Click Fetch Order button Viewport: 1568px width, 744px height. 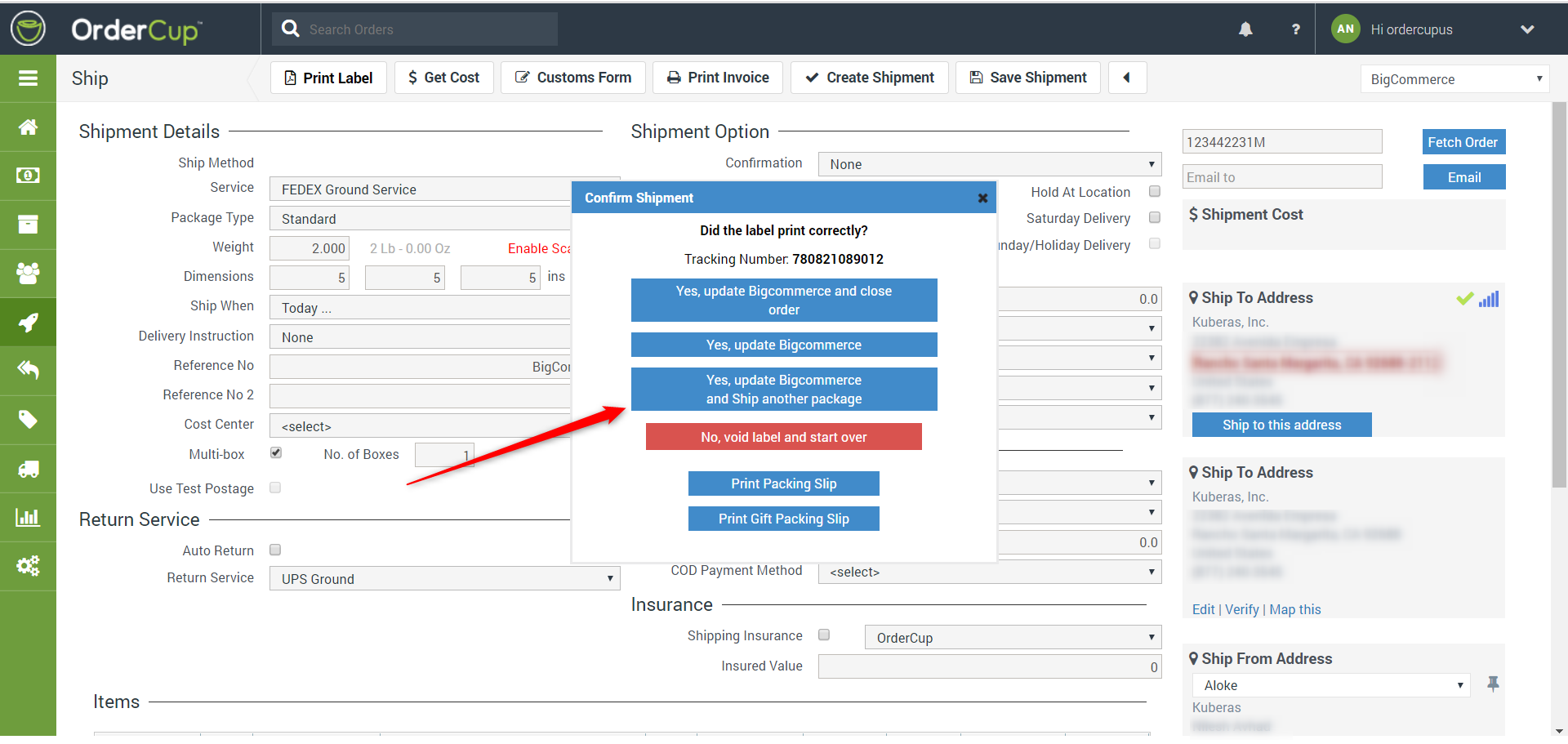(1463, 142)
